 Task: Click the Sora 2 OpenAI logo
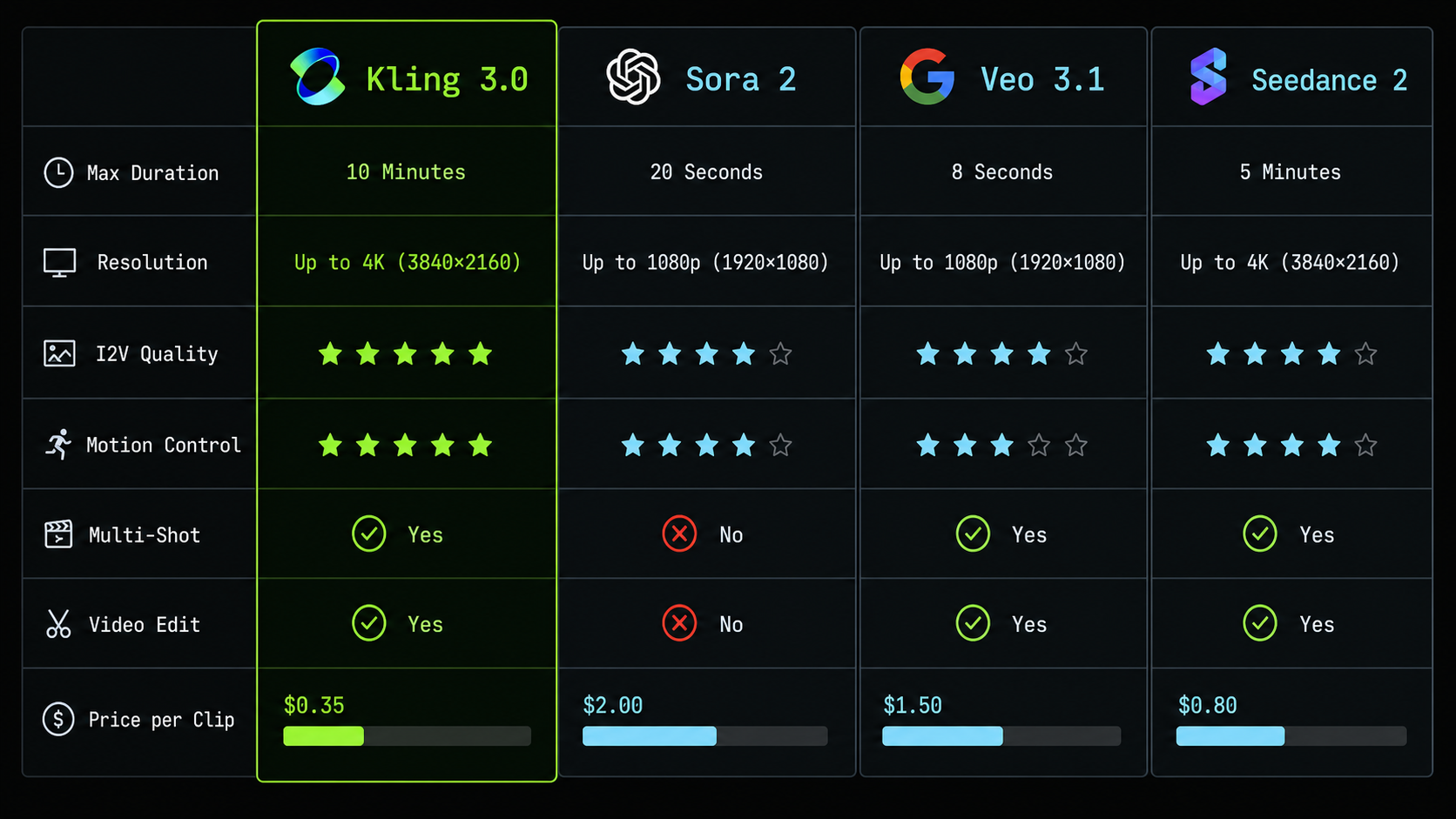(633, 77)
